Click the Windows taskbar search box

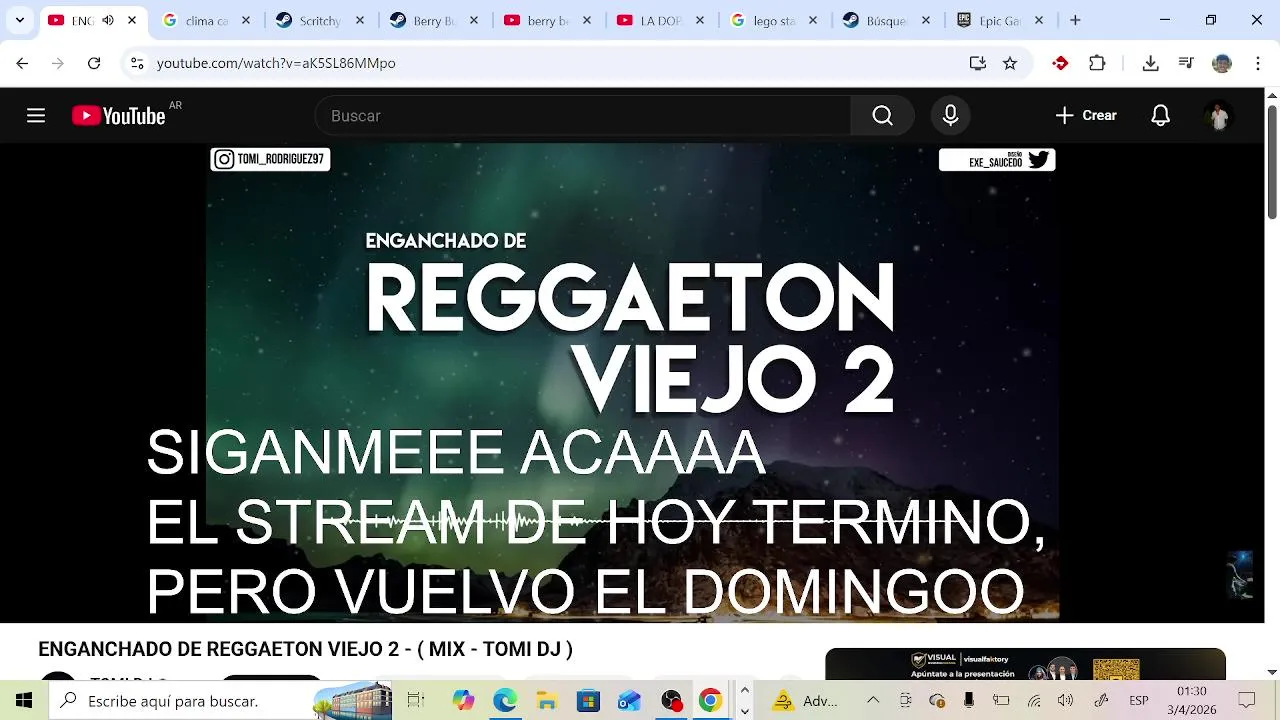(x=222, y=701)
